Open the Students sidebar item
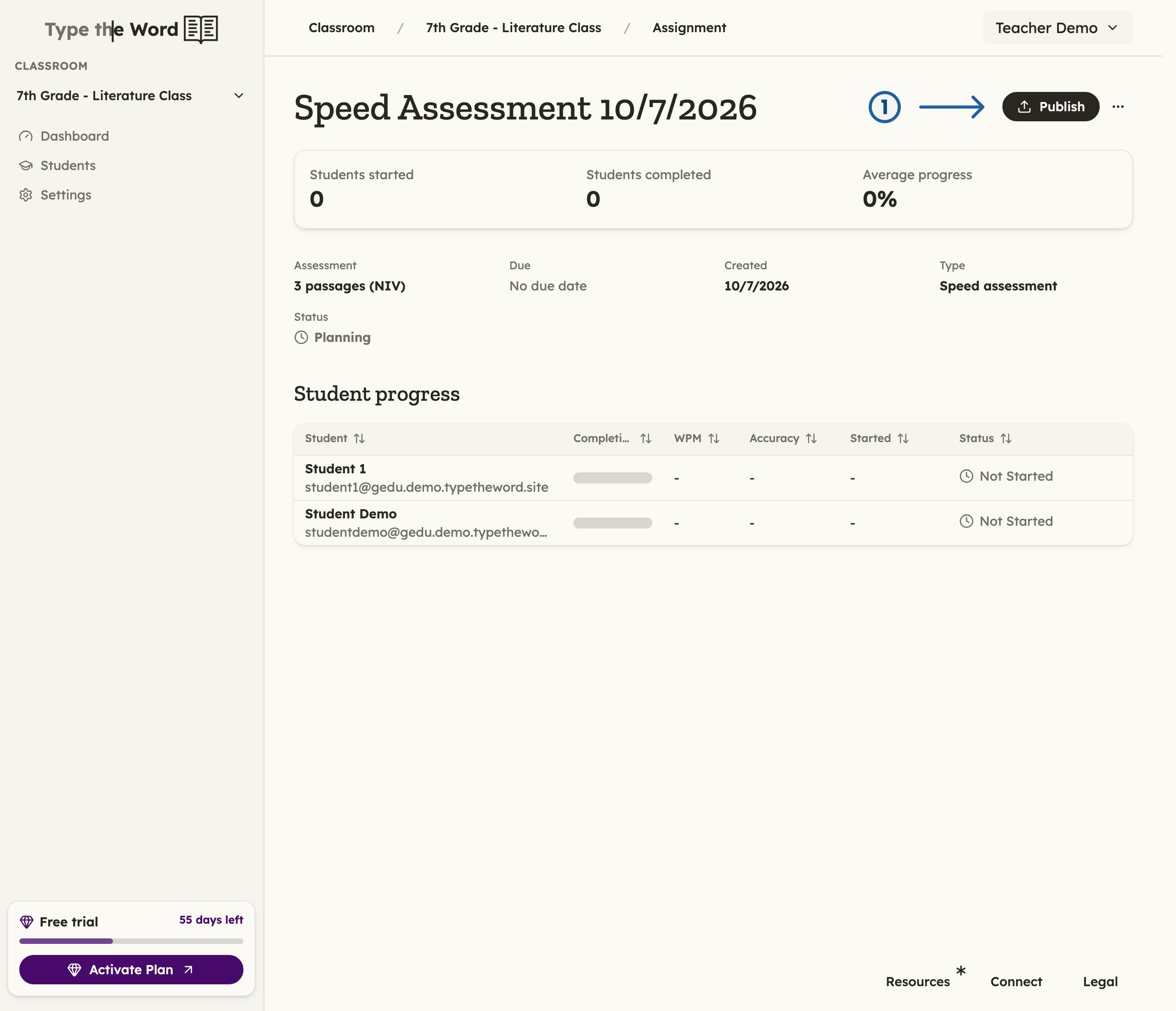The width and height of the screenshot is (1176, 1011). (x=68, y=166)
